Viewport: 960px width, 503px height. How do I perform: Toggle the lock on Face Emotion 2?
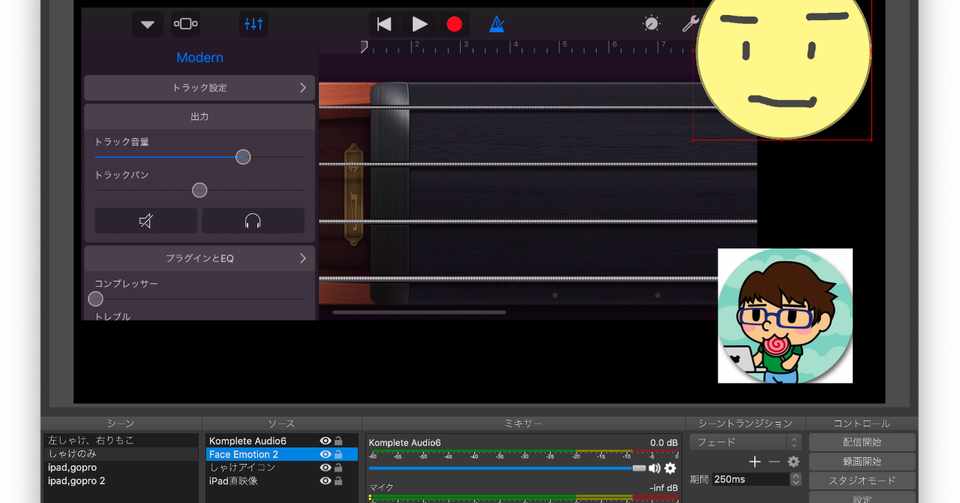tap(339, 454)
